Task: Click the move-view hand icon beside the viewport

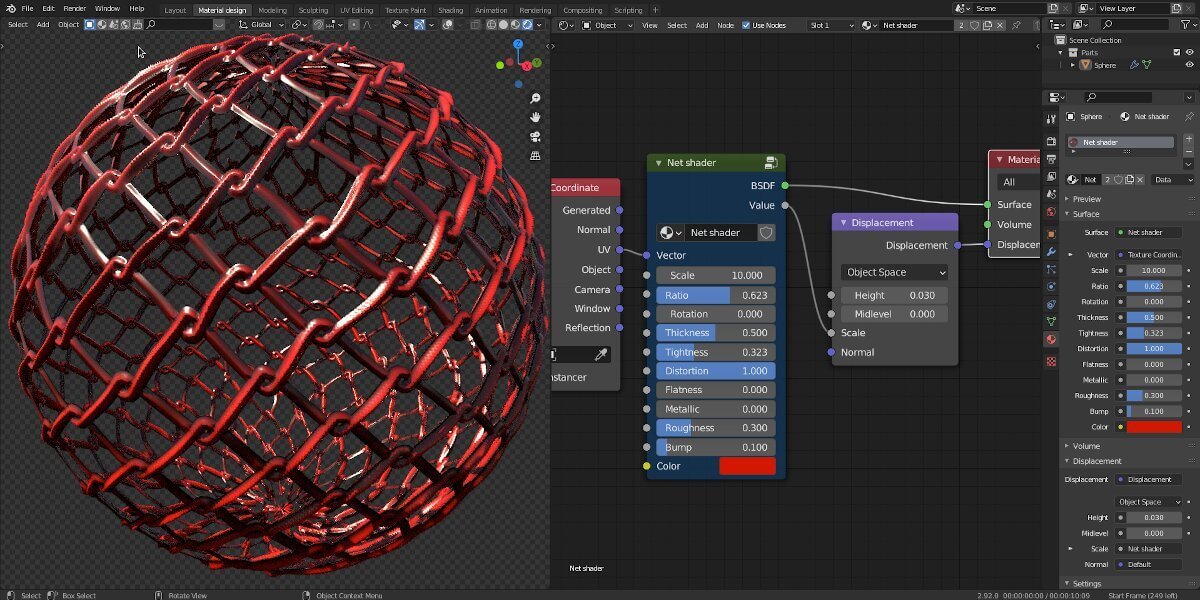Action: pos(535,117)
